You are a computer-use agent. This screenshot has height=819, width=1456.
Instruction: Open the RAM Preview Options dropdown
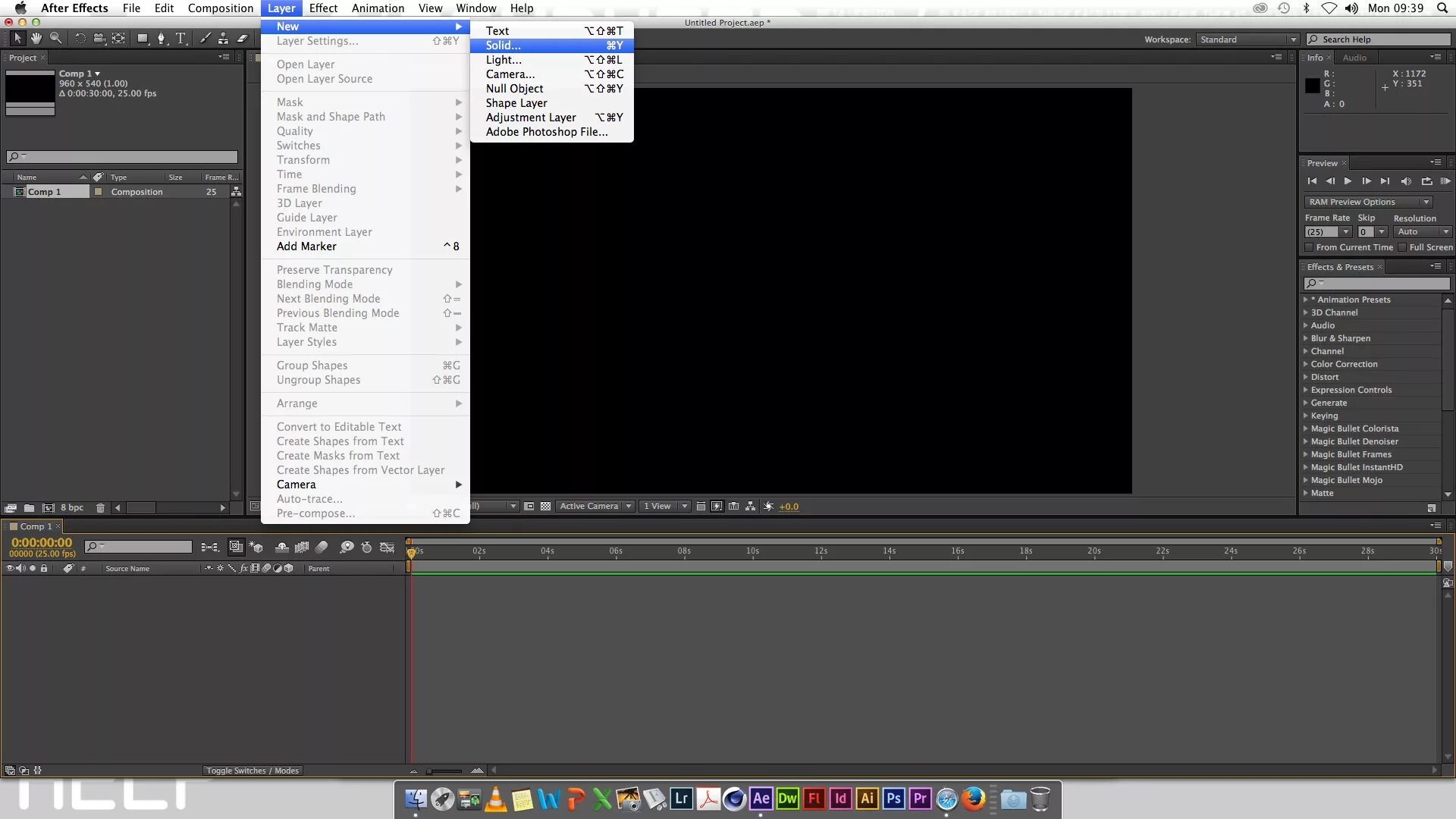1368,202
